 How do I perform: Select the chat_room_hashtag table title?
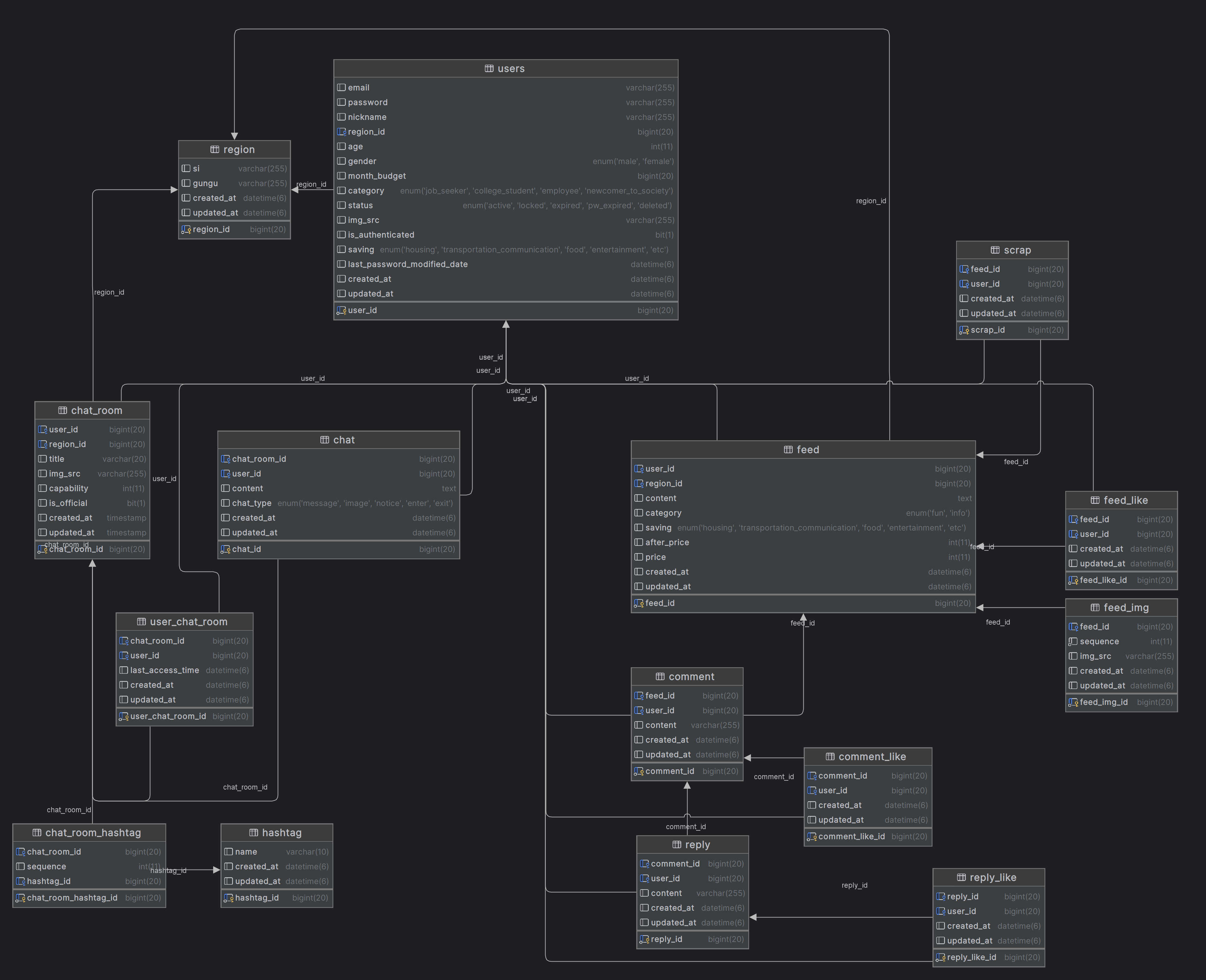[x=93, y=833]
